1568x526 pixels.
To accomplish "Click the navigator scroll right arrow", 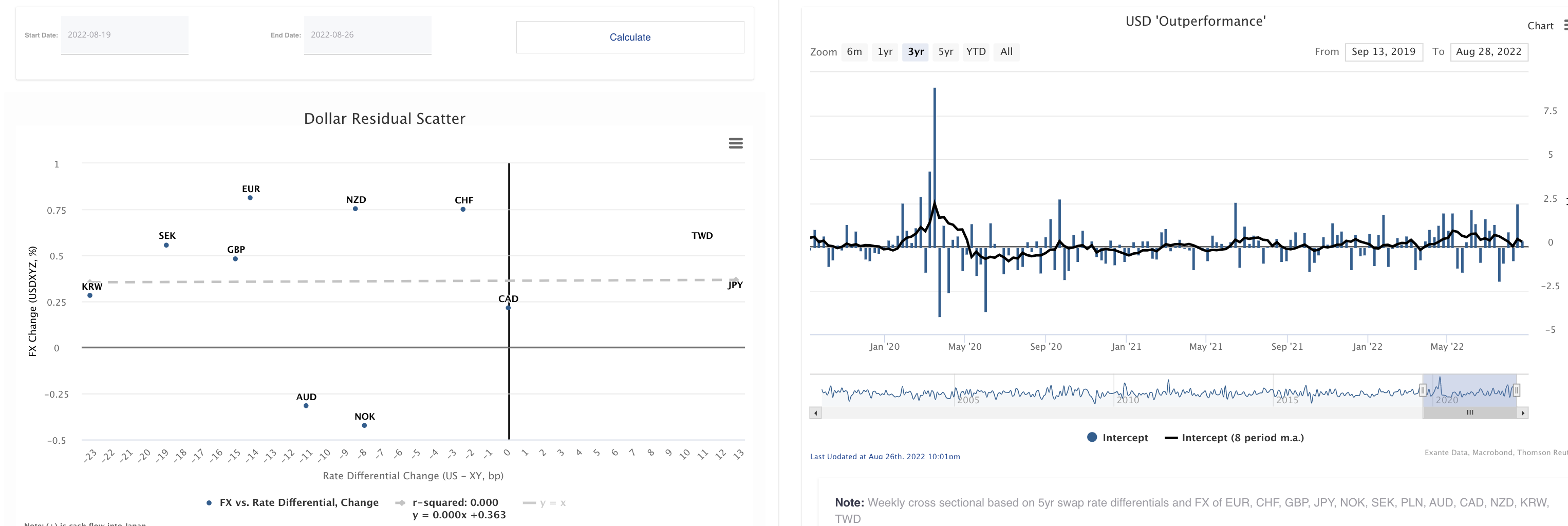I will [x=1522, y=413].
